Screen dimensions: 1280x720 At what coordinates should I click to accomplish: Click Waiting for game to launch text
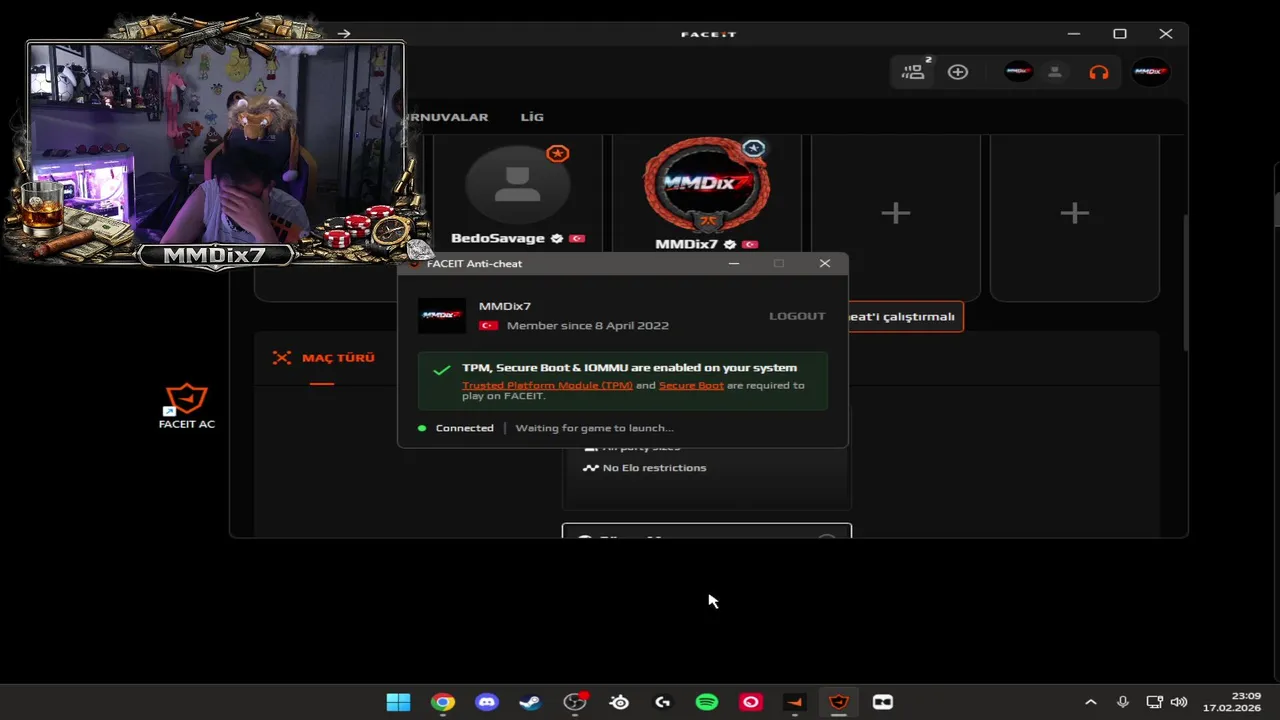pyautogui.click(x=594, y=428)
